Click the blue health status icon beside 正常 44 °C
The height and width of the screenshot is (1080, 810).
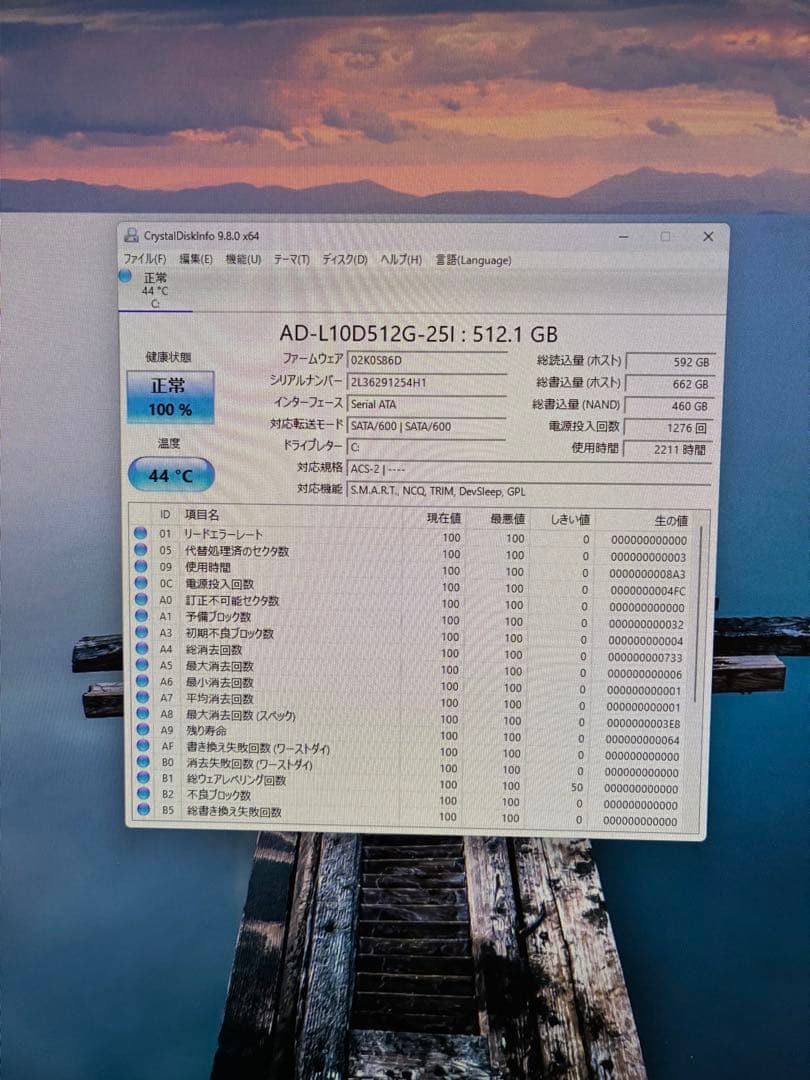coord(125,276)
